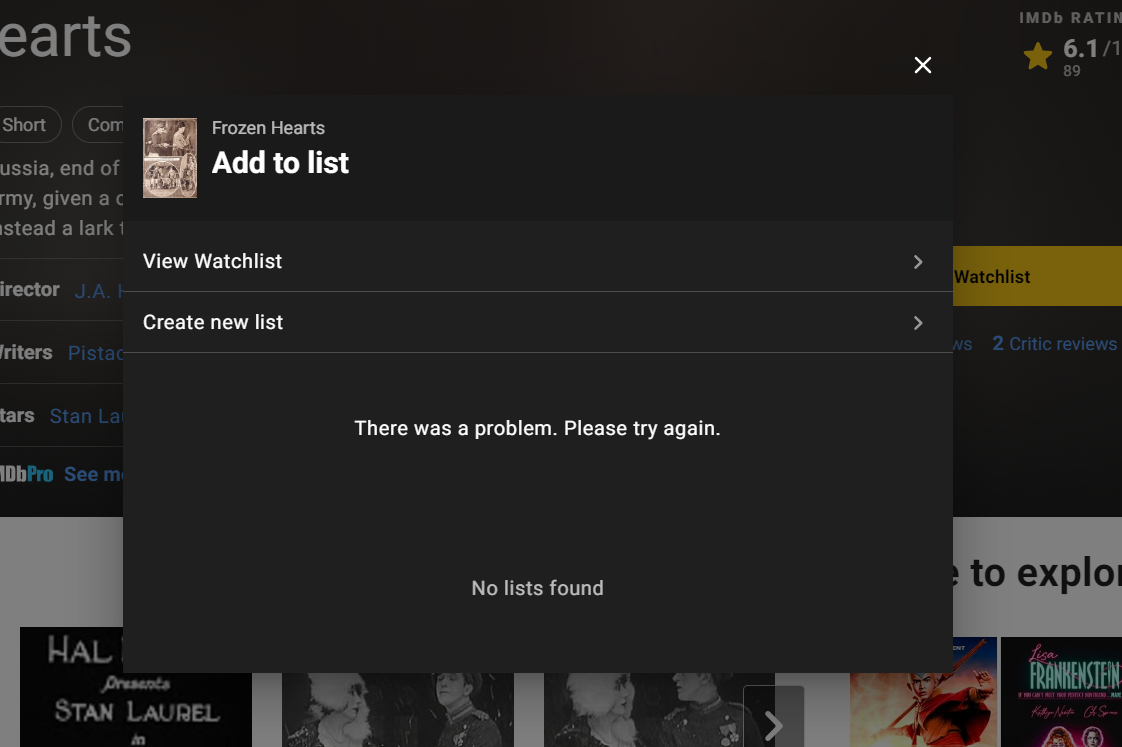Expand Create new list chevron arrow
Viewport: 1122px width, 747px height.
pos(918,323)
